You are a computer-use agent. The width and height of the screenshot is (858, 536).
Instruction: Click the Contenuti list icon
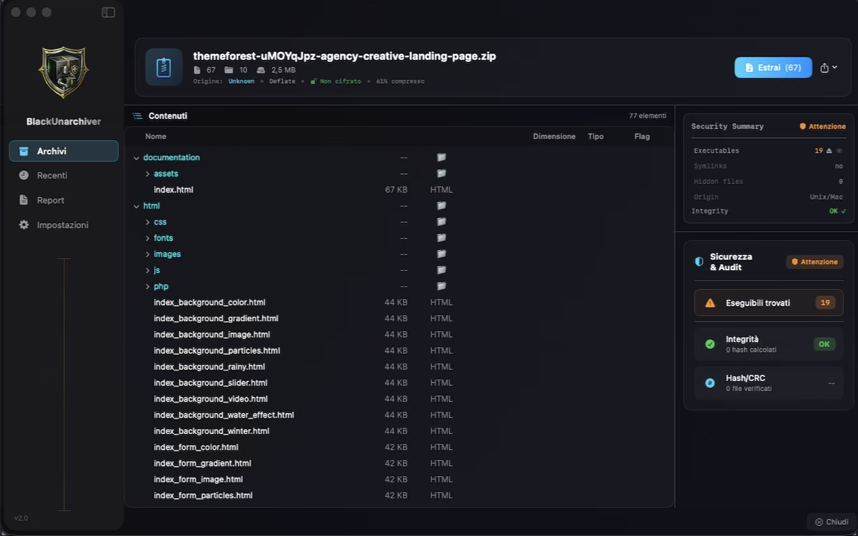138,116
